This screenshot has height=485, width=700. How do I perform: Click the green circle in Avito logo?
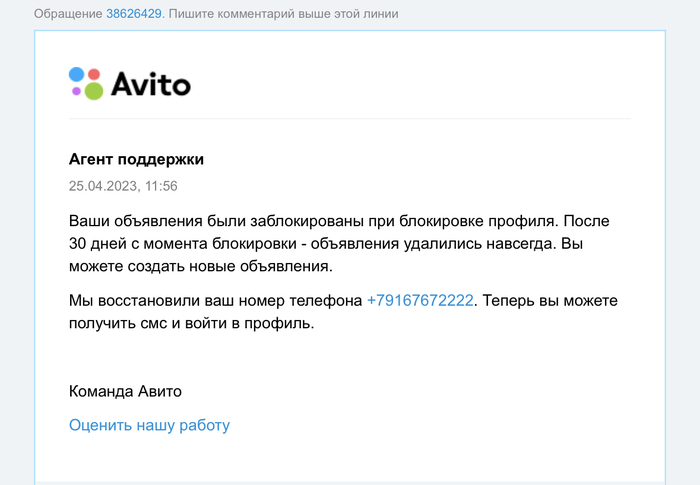click(93, 91)
